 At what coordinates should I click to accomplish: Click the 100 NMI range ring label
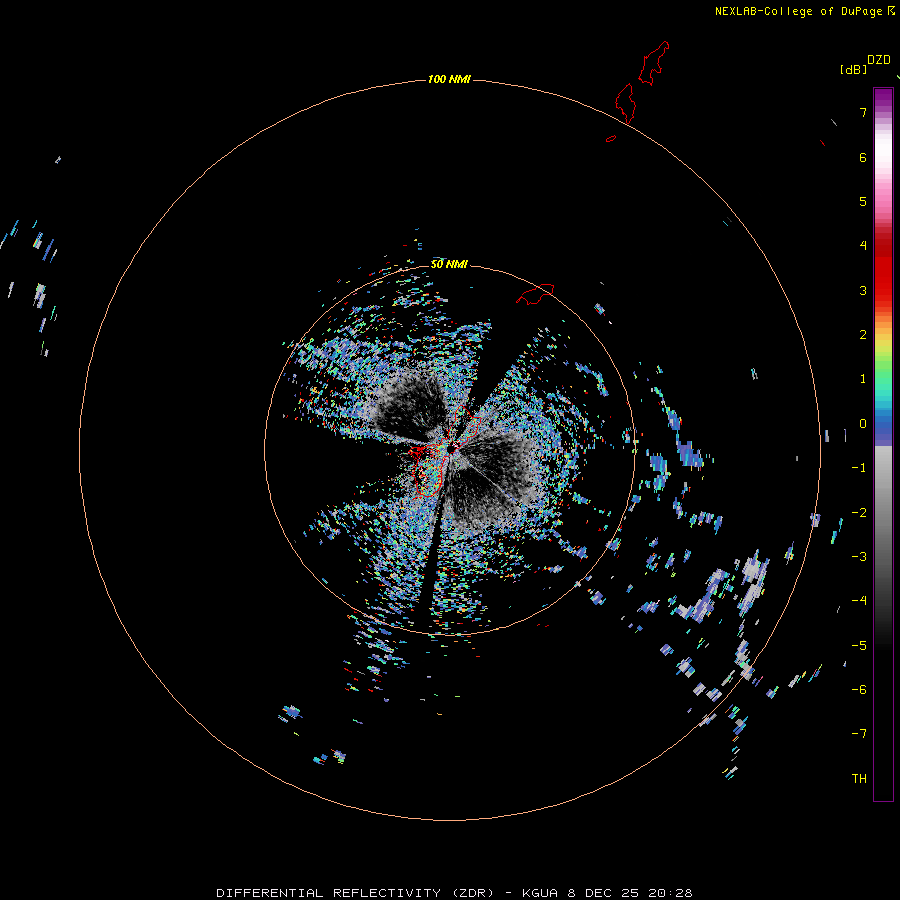[449, 79]
